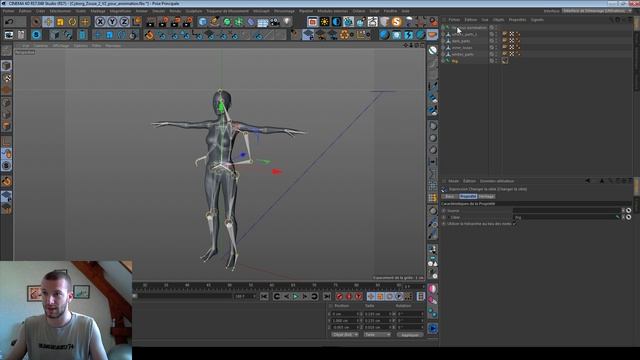Click the empty Source link field
Viewport: 640px width, 360px height.
(567, 211)
